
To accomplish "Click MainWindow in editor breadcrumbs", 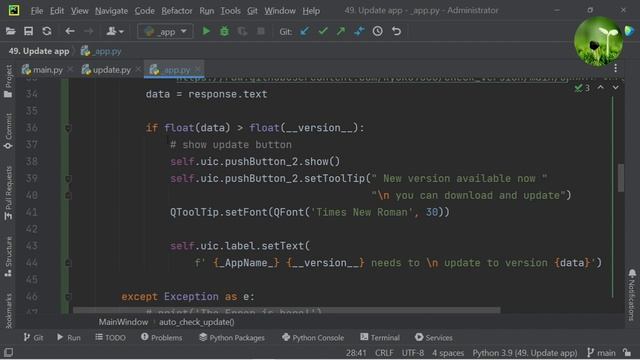I will 123,322.
